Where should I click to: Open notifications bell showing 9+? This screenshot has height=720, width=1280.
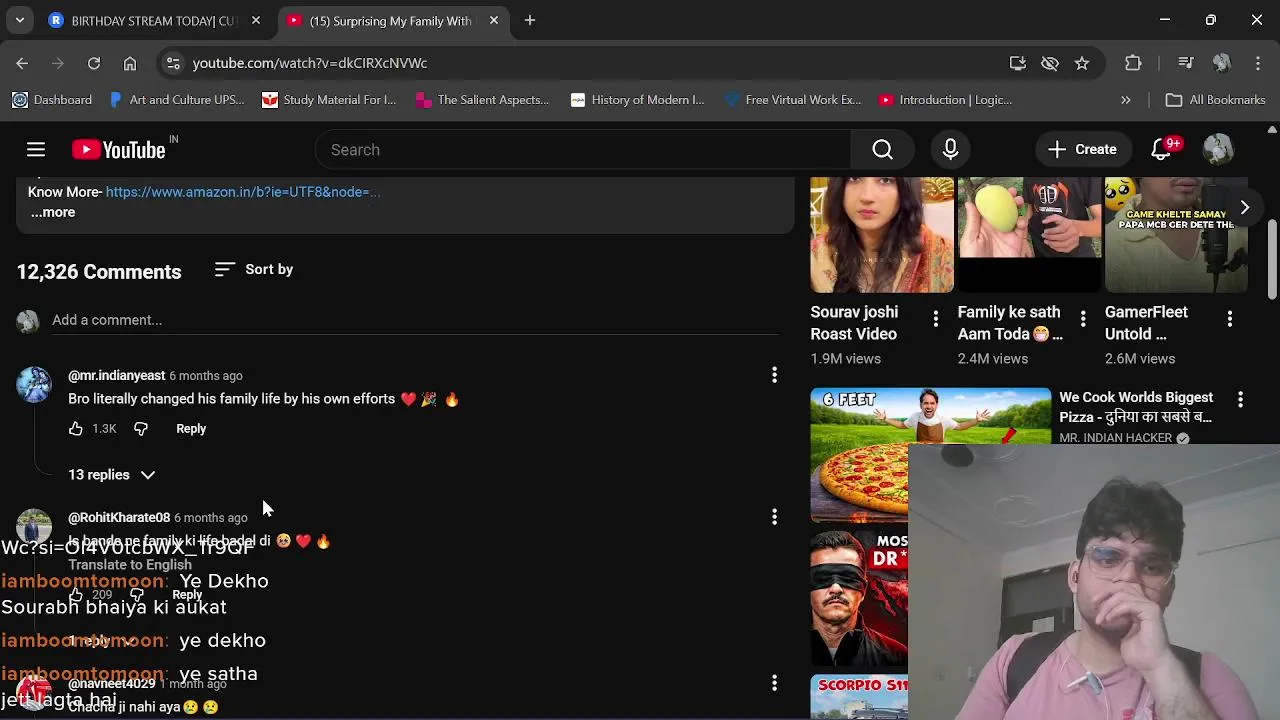[1161, 150]
